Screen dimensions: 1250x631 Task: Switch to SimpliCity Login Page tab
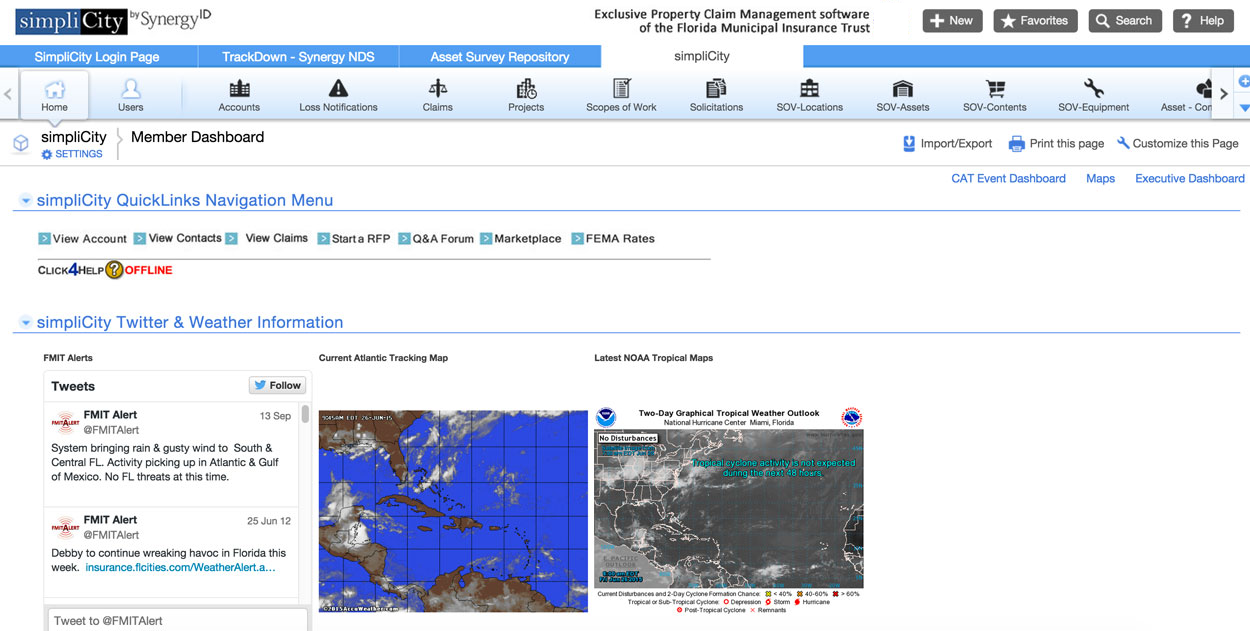click(97, 57)
